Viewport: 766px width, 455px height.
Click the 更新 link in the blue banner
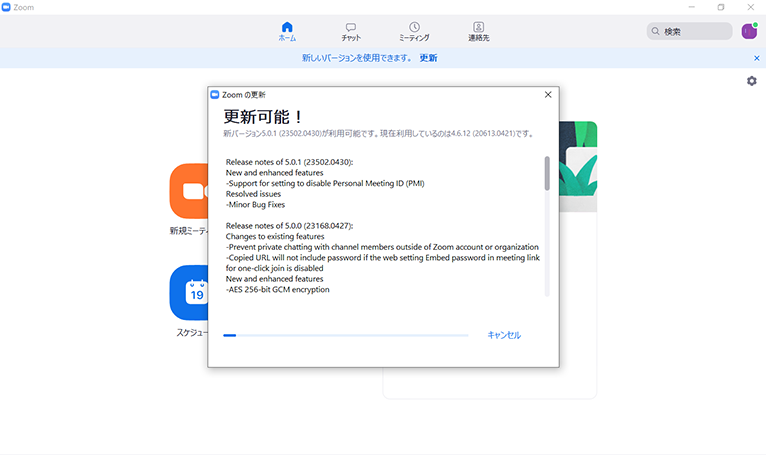coord(428,58)
